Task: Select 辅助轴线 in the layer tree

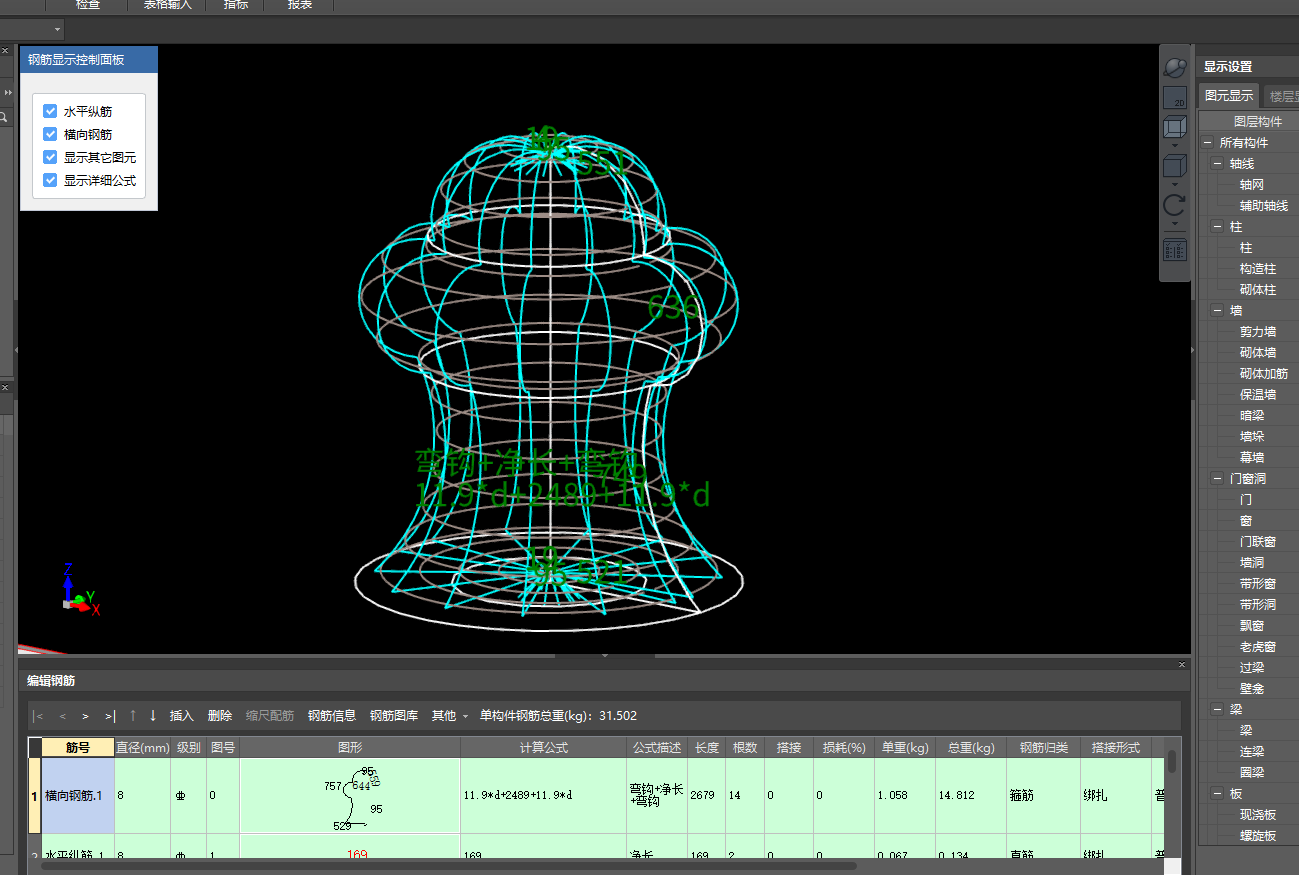Action: point(1264,206)
